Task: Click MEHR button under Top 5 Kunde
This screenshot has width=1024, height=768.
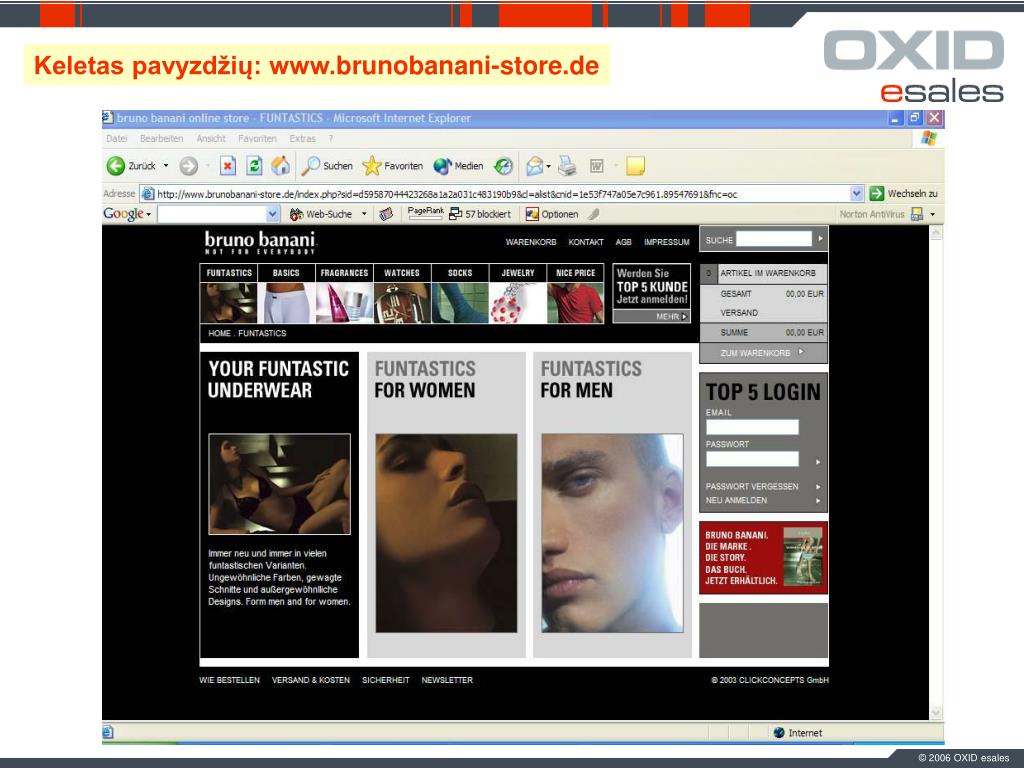Action: (x=651, y=316)
